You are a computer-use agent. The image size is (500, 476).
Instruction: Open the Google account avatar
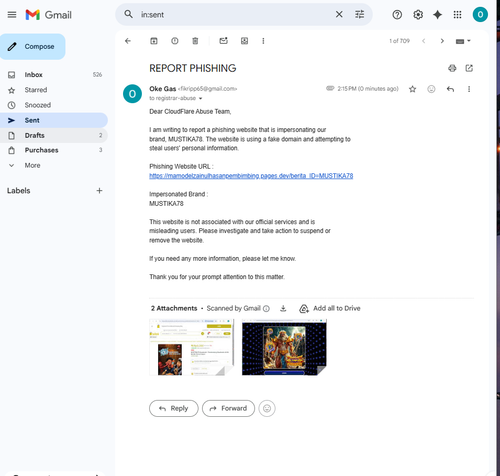[x=480, y=15]
